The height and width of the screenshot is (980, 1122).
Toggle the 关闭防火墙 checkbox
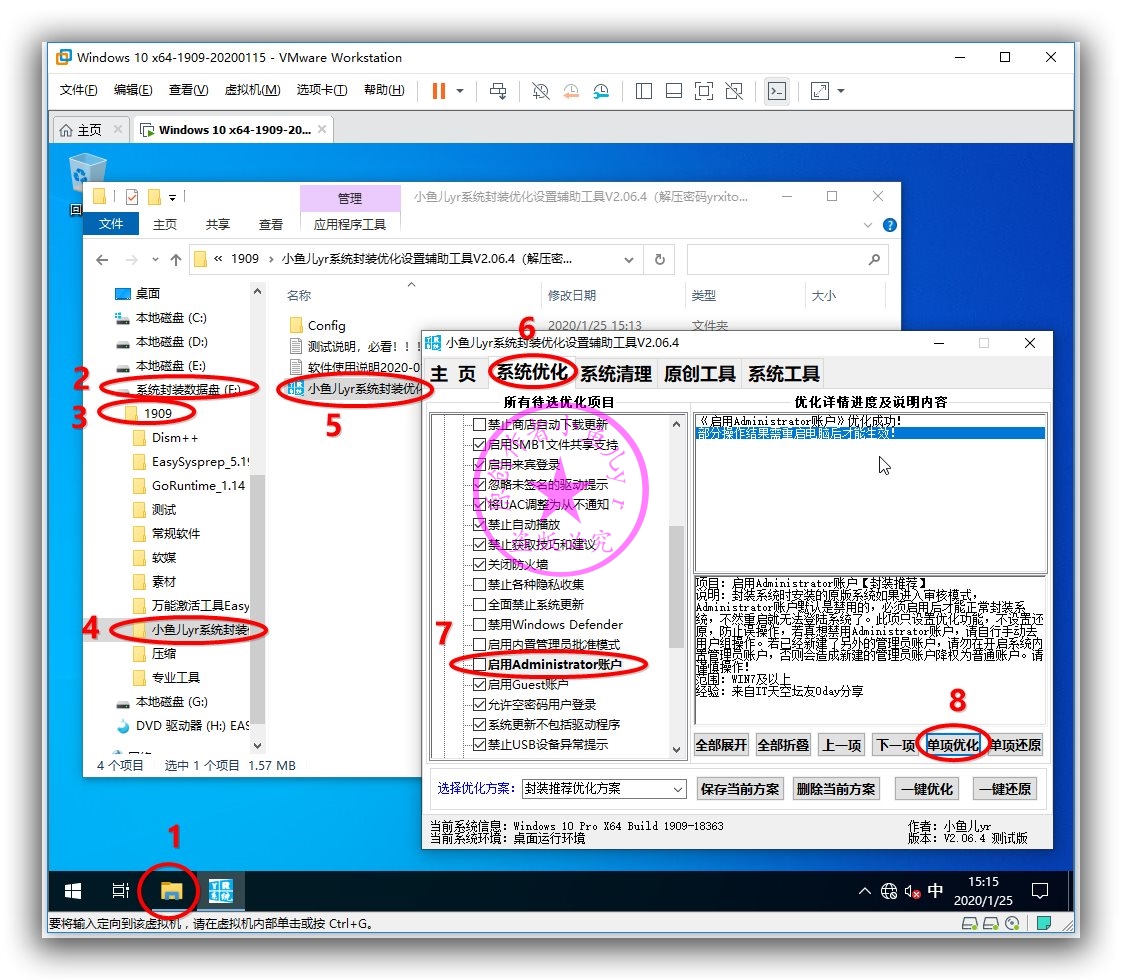[479, 564]
